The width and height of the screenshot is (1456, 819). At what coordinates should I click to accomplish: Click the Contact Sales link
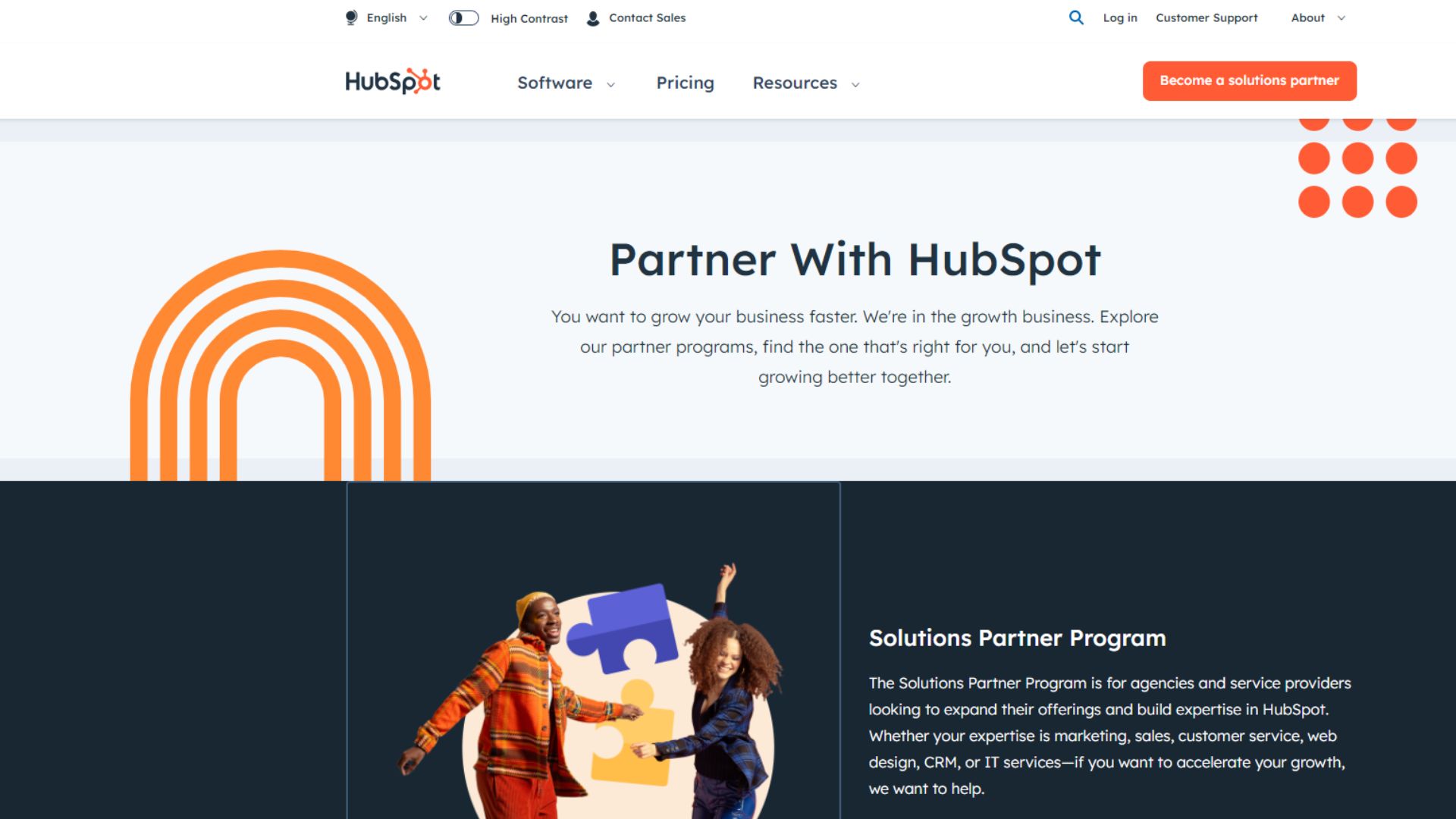(x=647, y=17)
